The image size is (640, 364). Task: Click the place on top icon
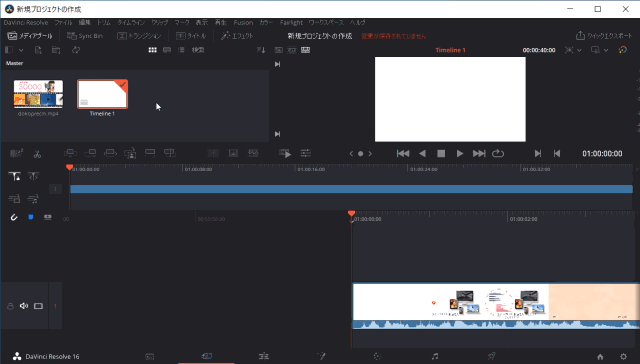150,153
